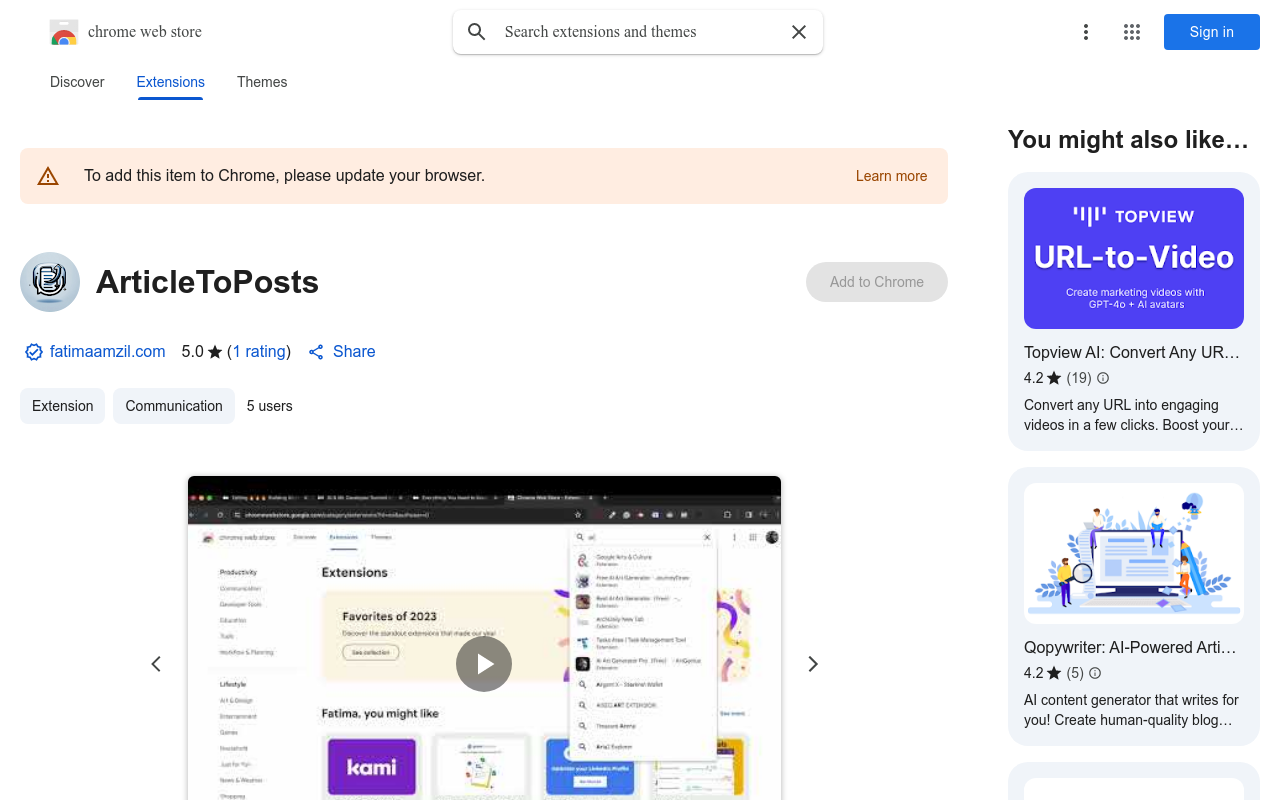This screenshot has width=1280, height=800.
Task: Click Topview description text 'Convert any URL into engaging'
Action: coord(1121,405)
